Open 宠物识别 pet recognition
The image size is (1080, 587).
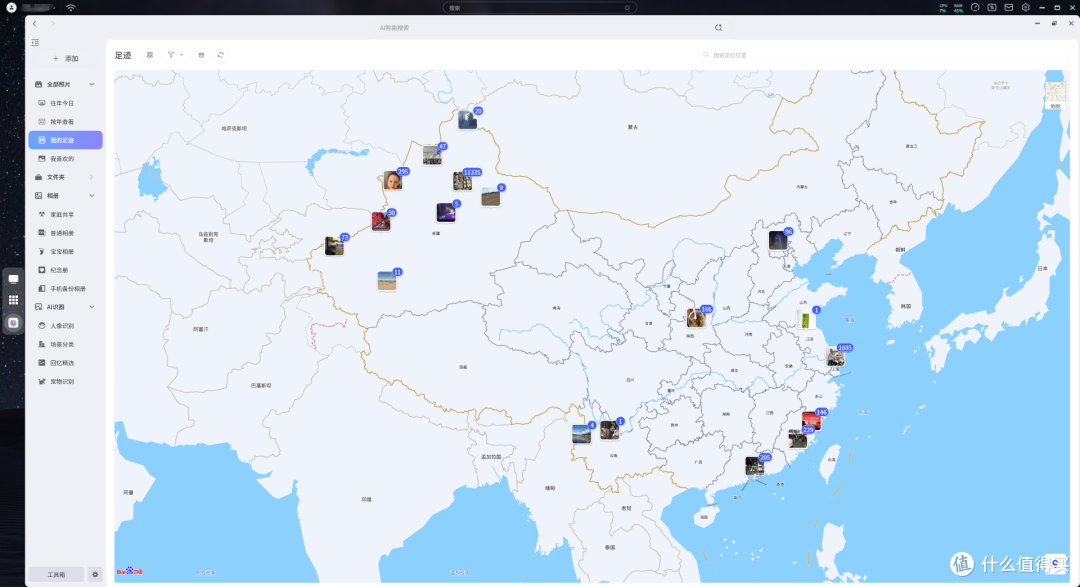coord(65,382)
